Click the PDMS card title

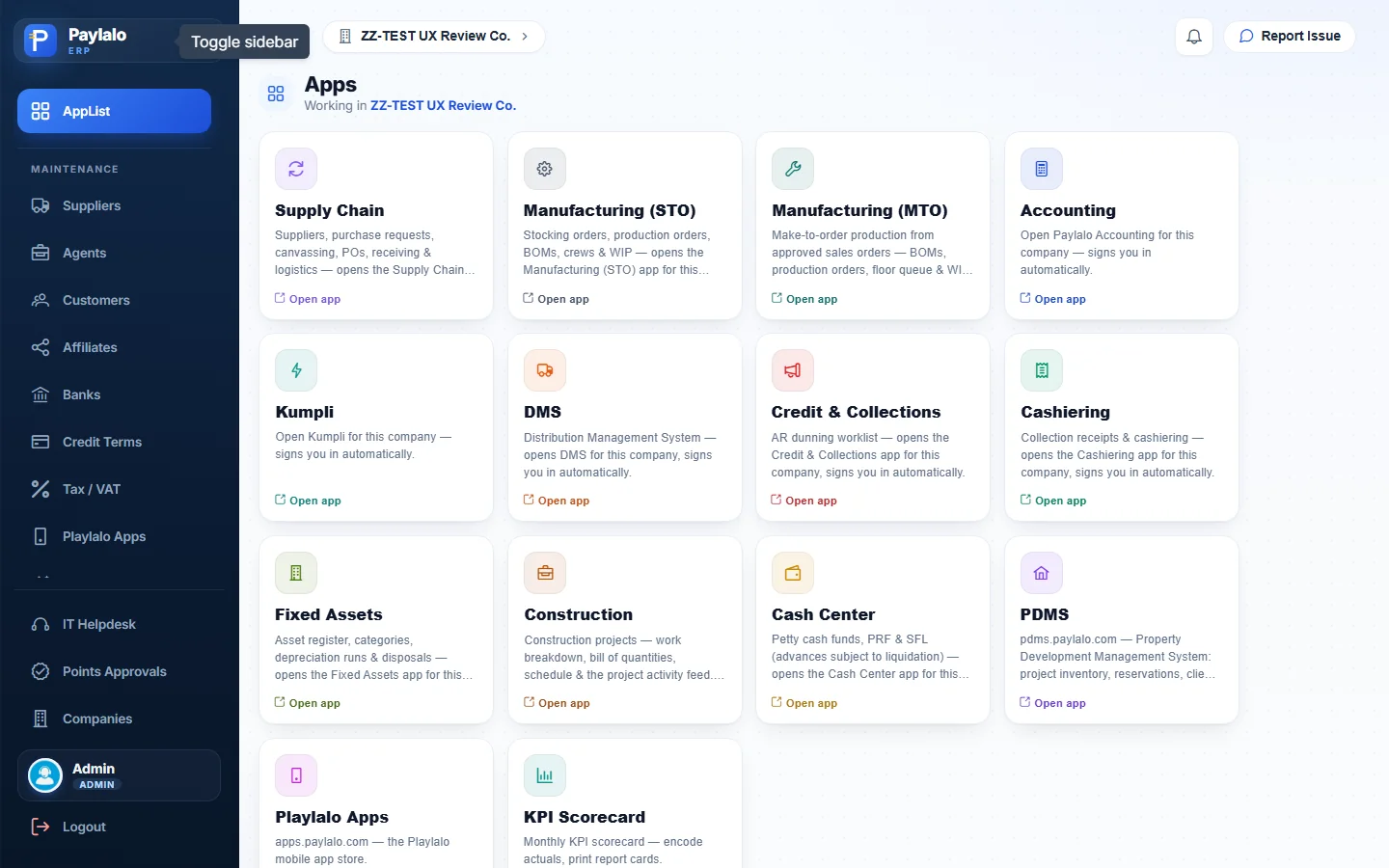pyautogui.click(x=1045, y=614)
